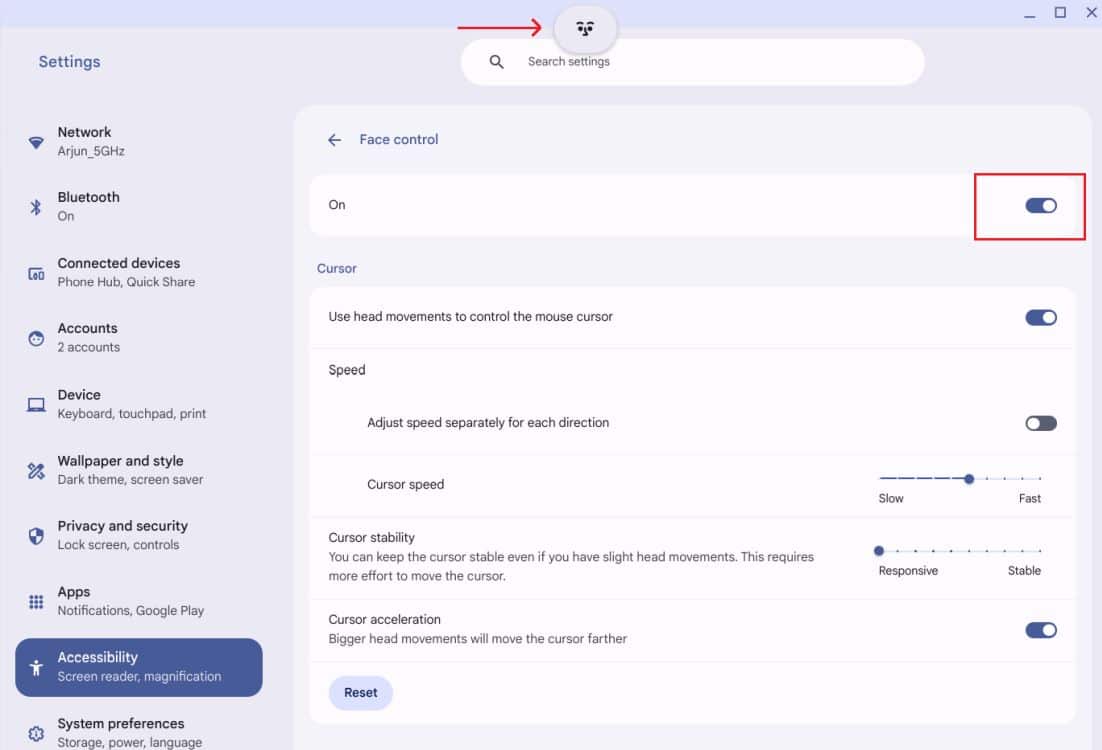1102x750 pixels.
Task: Click the Connected devices icon
Action: click(x=36, y=273)
